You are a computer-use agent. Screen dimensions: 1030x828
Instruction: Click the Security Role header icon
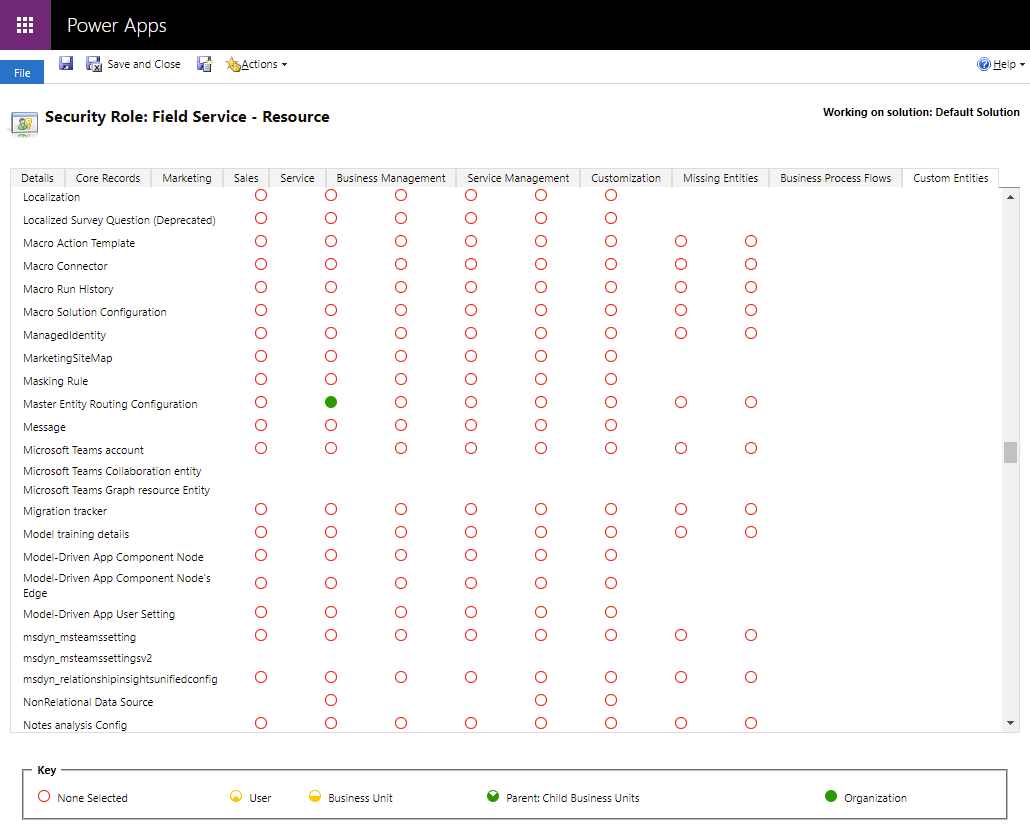pos(24,121)
